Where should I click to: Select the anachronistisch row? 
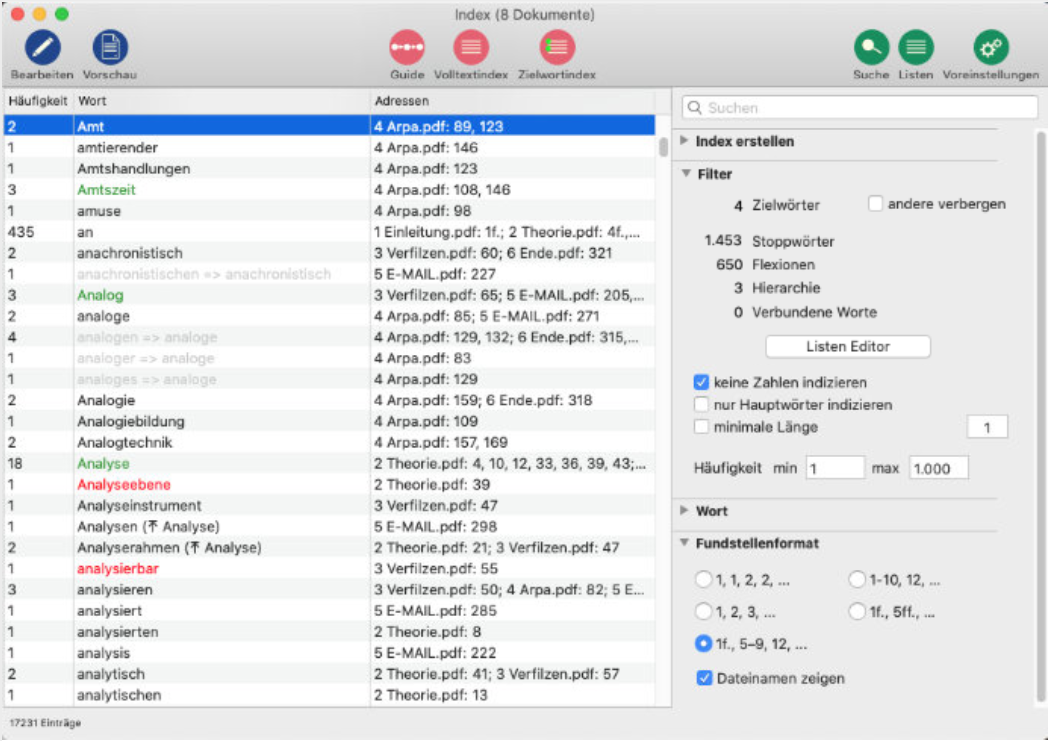(x=329, y=253)
